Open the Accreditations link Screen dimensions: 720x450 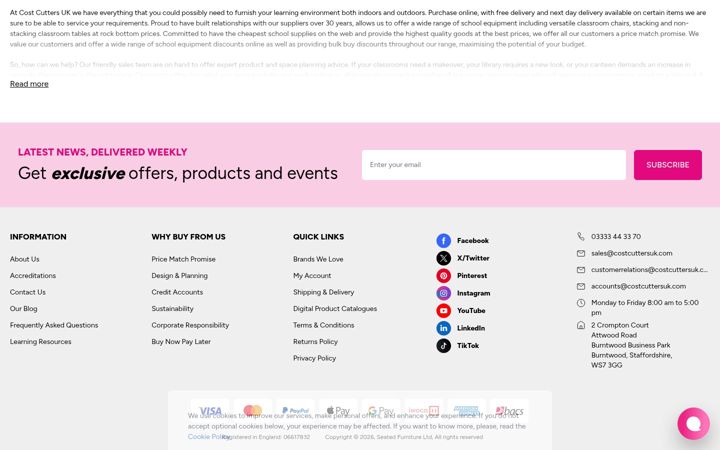click(x=33, y=276)
